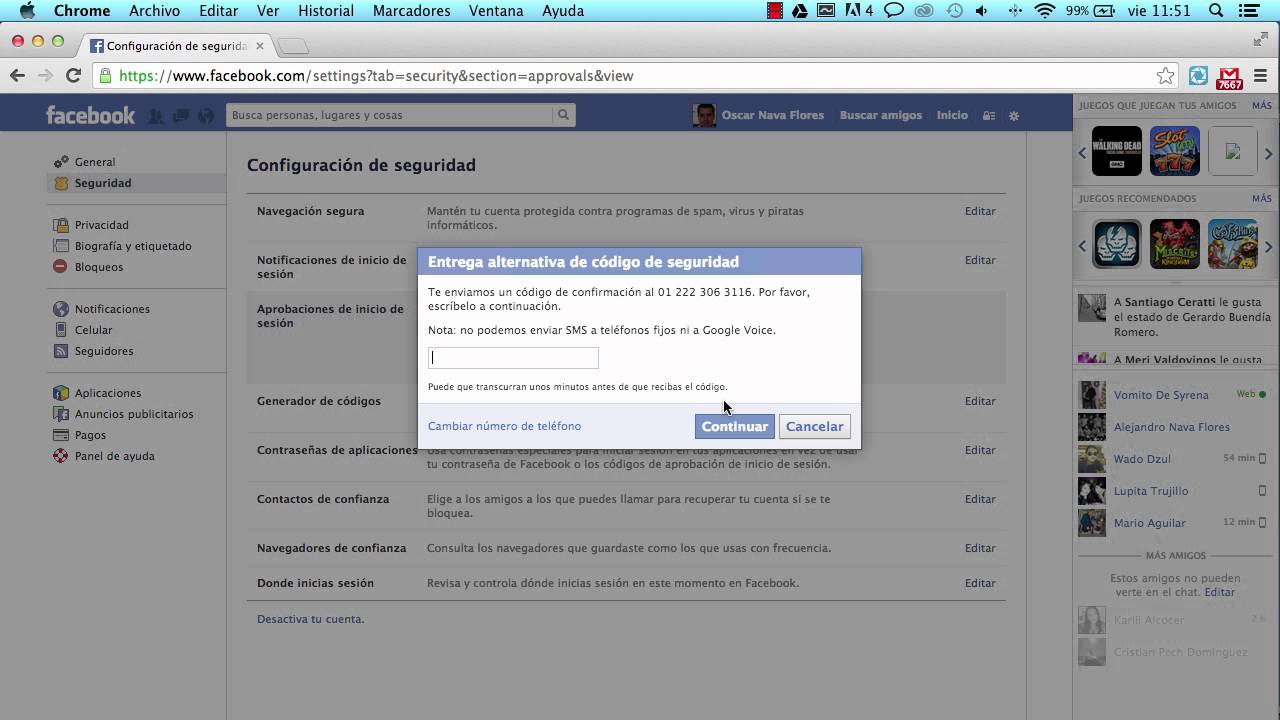Click the confirmation code input field
The width and height of the screenshot is (1280, 720).
pyautogui.click(x=513, y=358)
